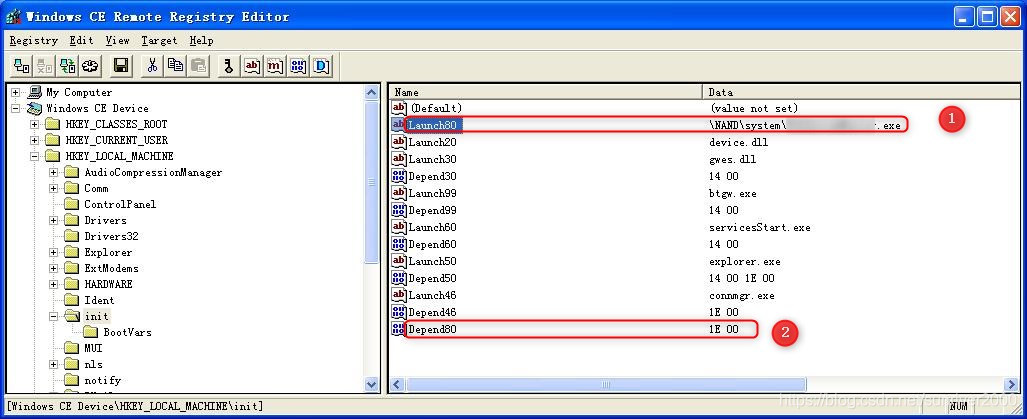1027x419 pixels.
Task: Click the servicesStart.exe data cell
Action: [x=760, y=227]
